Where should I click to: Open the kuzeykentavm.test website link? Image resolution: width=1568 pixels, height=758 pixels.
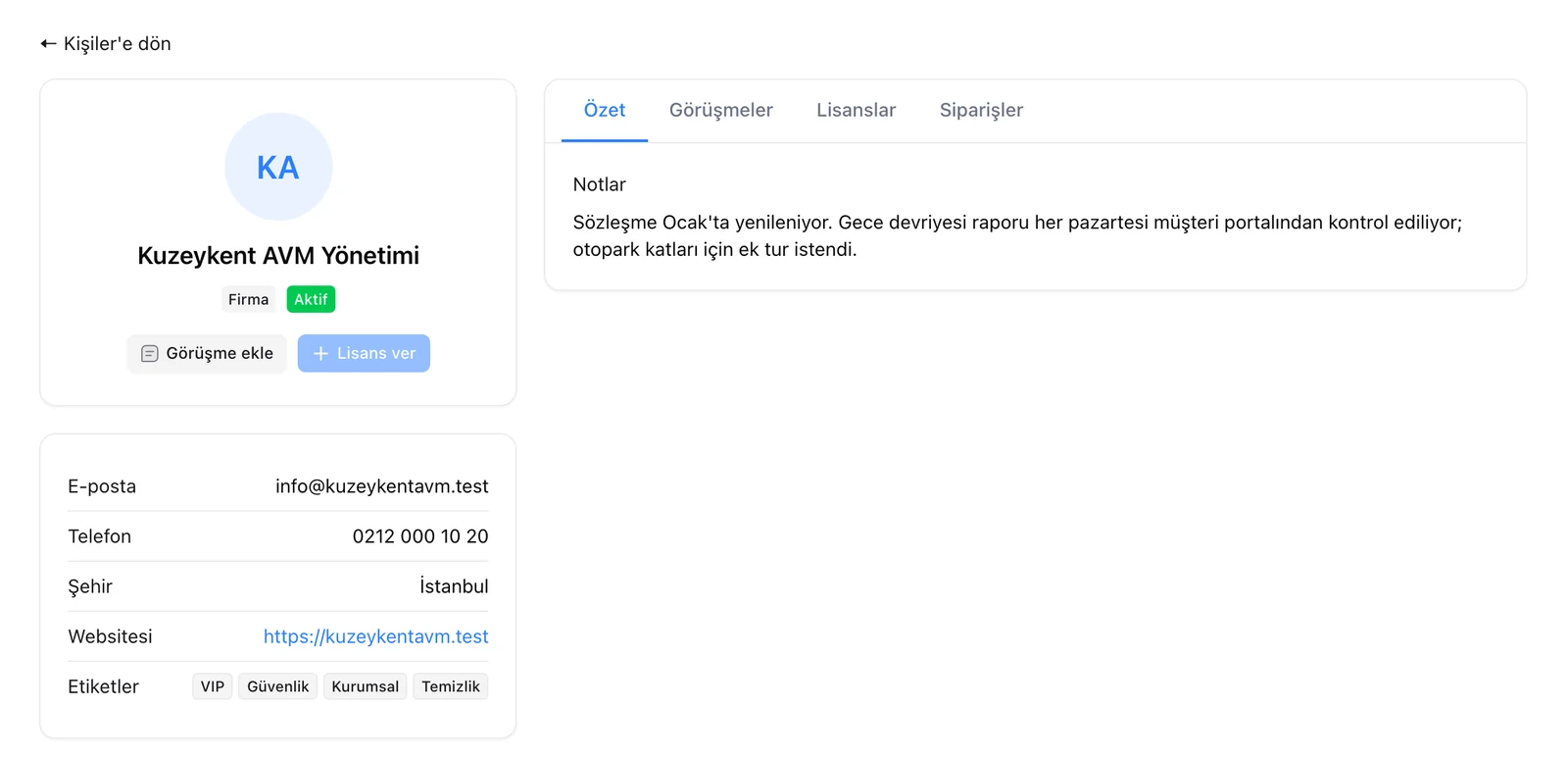[x=376, y=636]
